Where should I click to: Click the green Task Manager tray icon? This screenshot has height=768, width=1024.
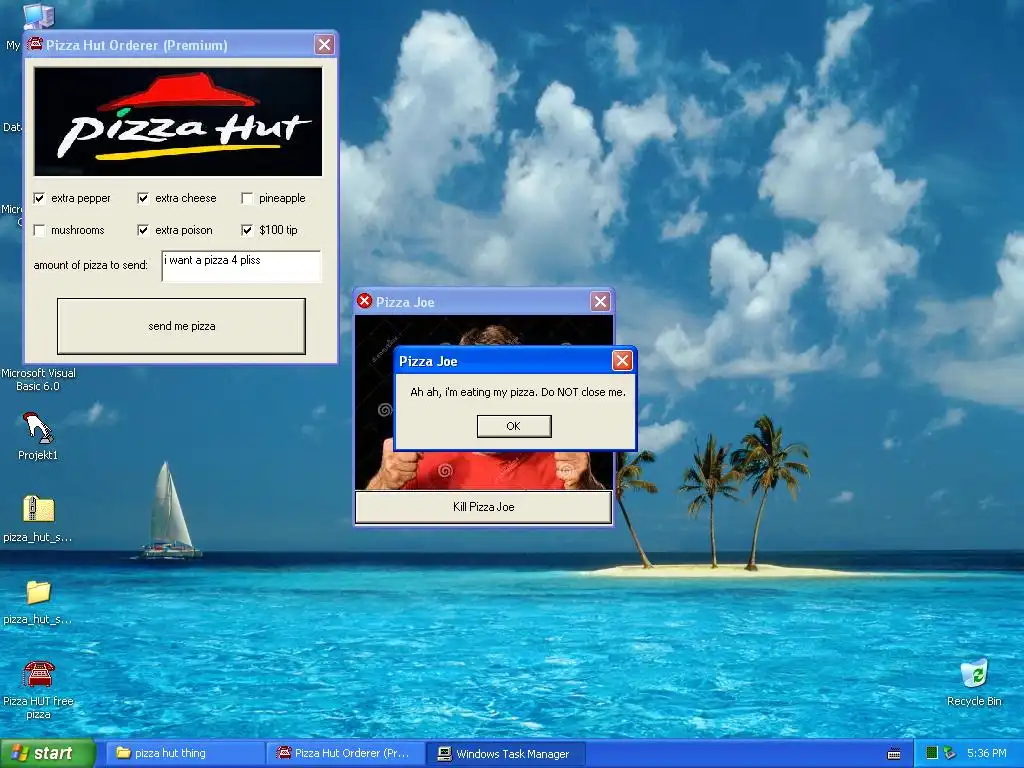point(932,753)
